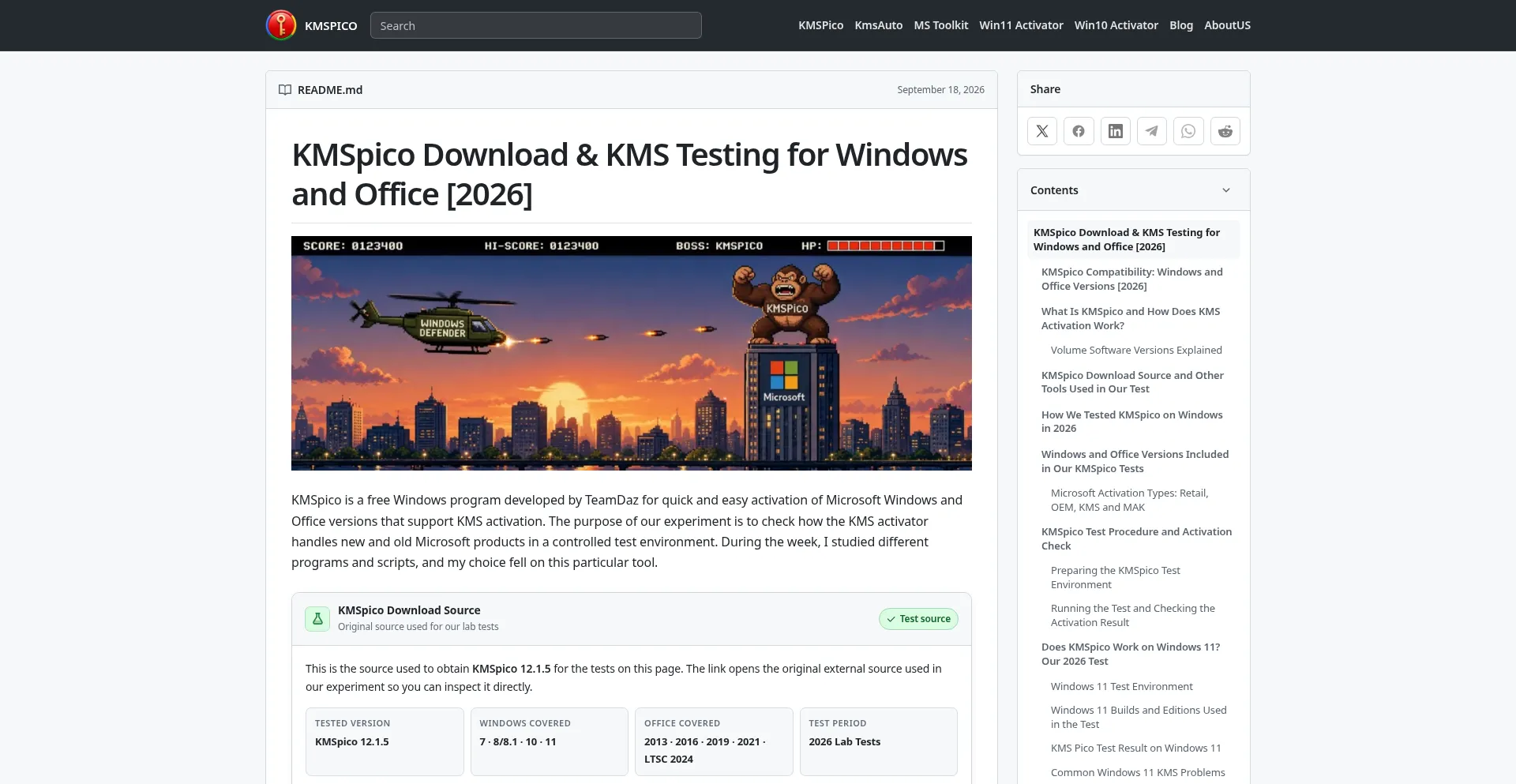Open the KmsAuto menu item
This screenshot has width=1516, height=784.
pos(878,25)
